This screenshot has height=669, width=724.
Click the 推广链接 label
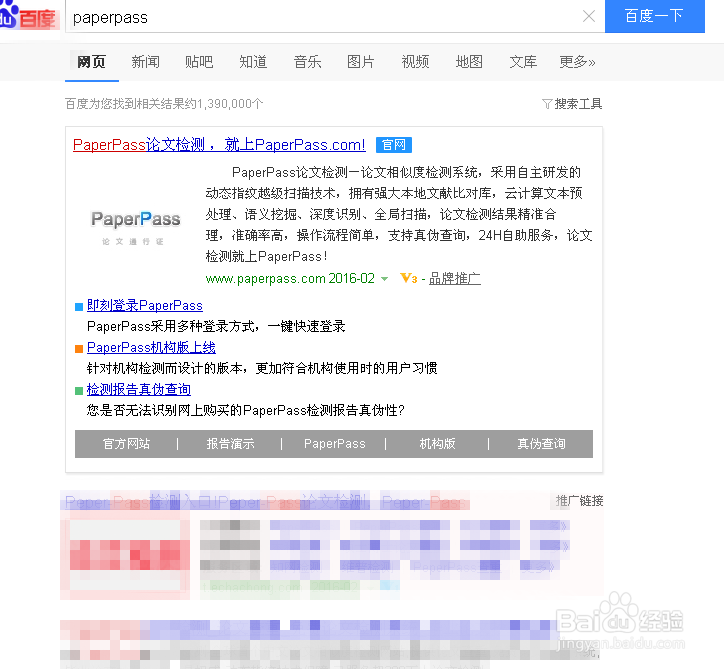pos(579,501)
